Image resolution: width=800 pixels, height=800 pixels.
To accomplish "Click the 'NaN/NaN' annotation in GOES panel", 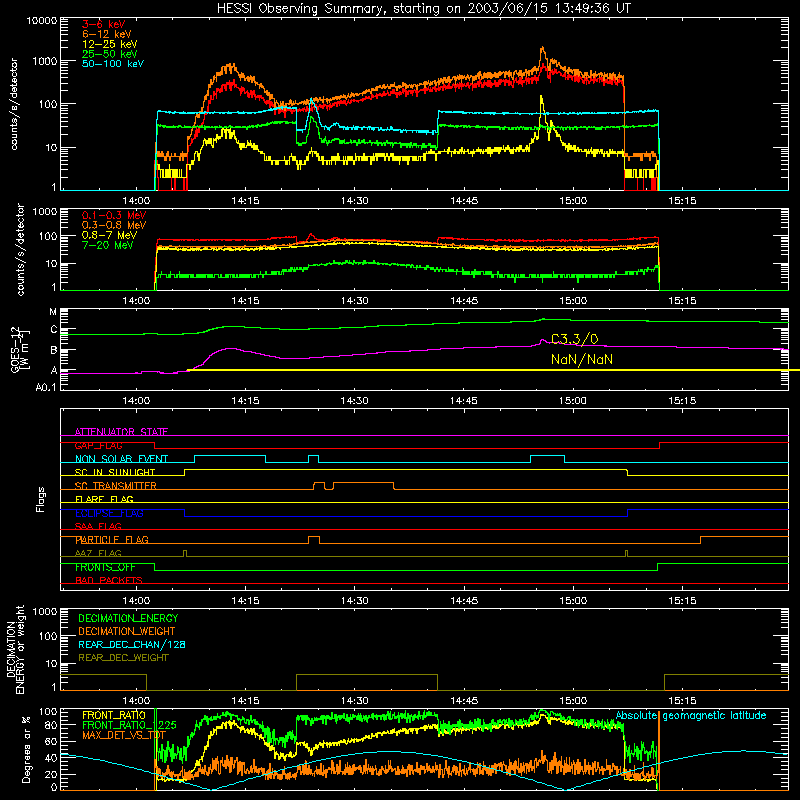I will tap(582, 360).
